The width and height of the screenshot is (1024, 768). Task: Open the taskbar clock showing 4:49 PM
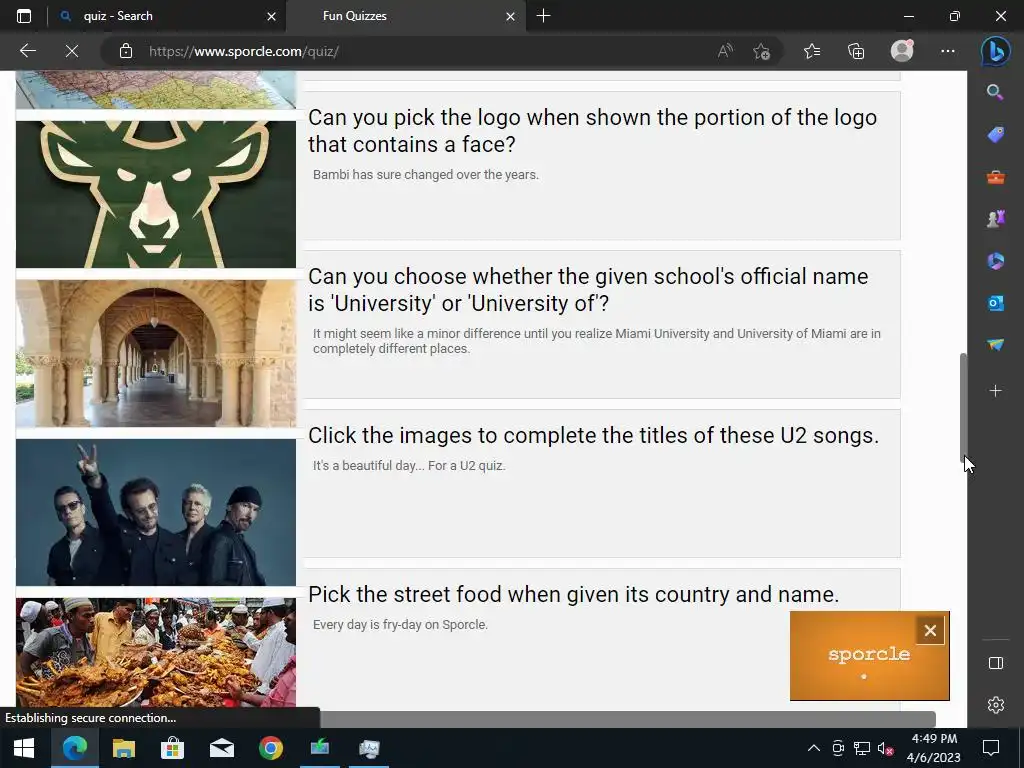[x=934, y=748]
